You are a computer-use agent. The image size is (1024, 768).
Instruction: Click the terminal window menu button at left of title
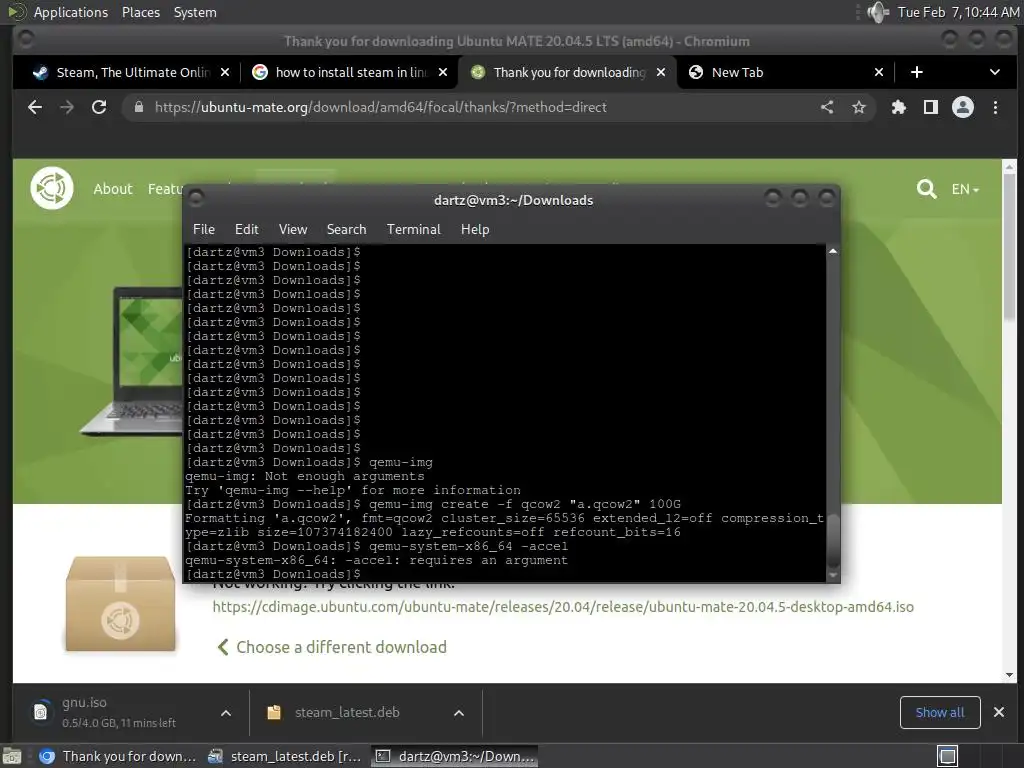(196, 199)
